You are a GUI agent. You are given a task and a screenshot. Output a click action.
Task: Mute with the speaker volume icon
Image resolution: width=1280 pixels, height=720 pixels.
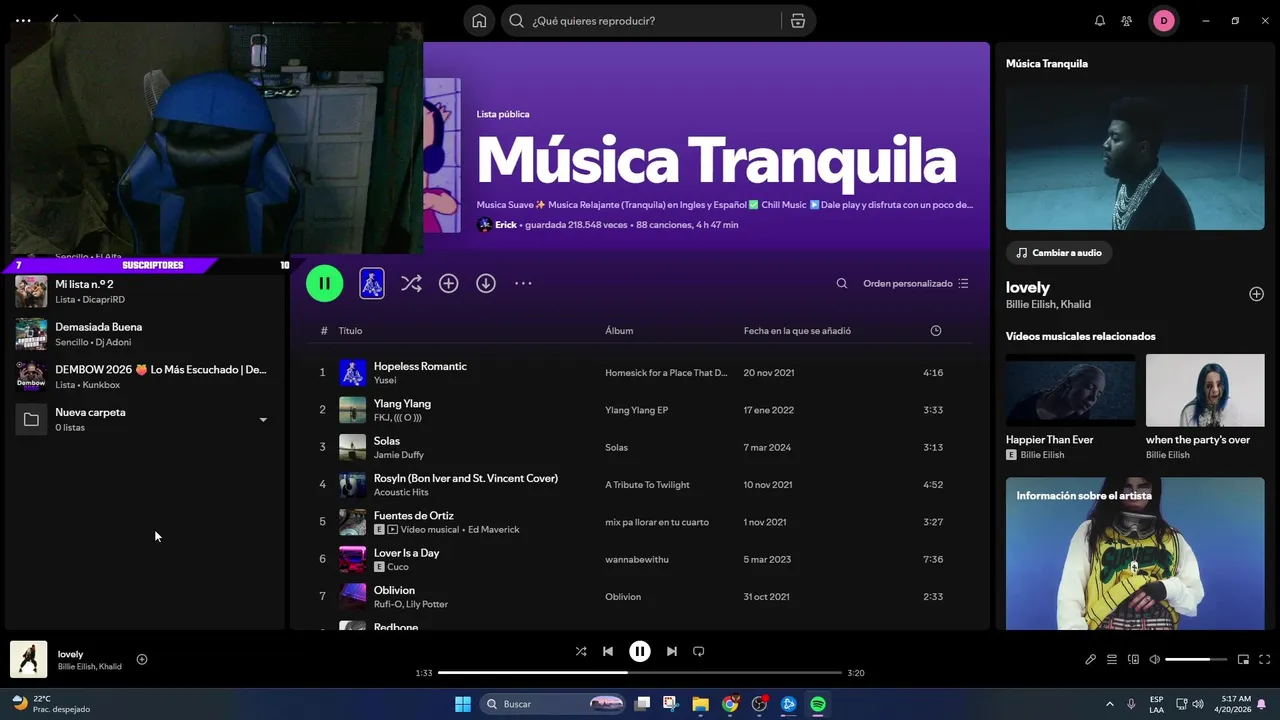(1155, 659)
